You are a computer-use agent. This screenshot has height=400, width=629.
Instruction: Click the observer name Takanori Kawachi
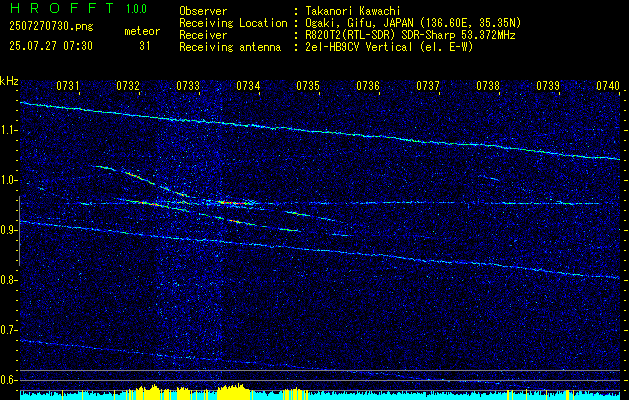[352, 11]
